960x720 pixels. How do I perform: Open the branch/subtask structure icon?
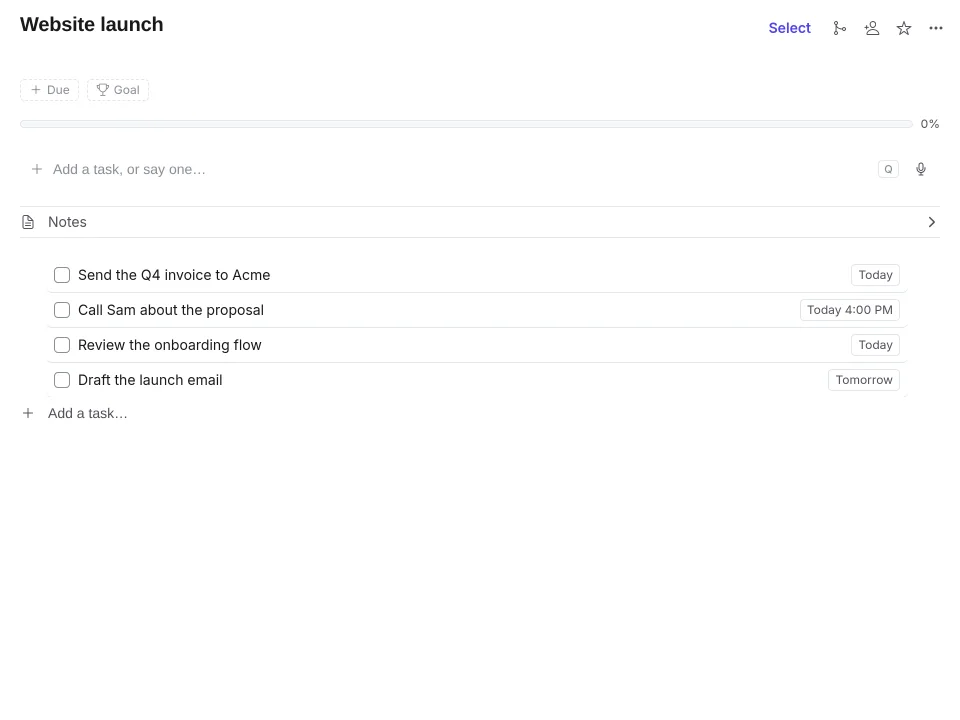tap(839, 28)
